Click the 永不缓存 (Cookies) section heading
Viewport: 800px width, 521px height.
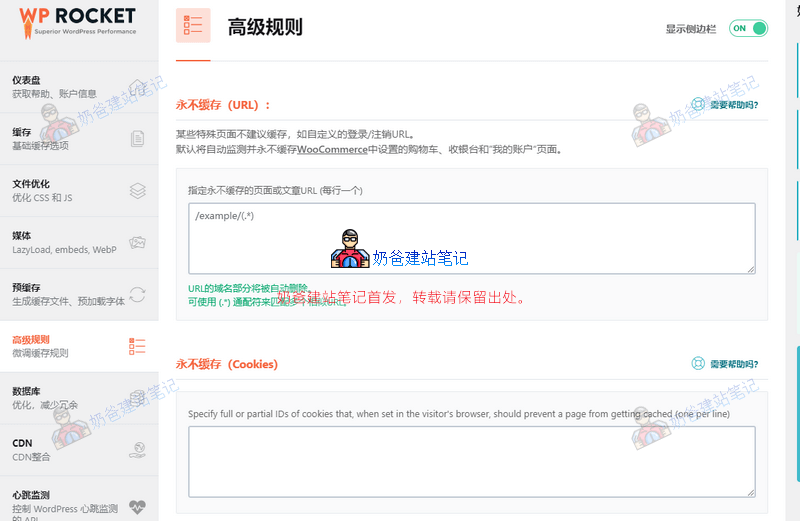point(227,364)
